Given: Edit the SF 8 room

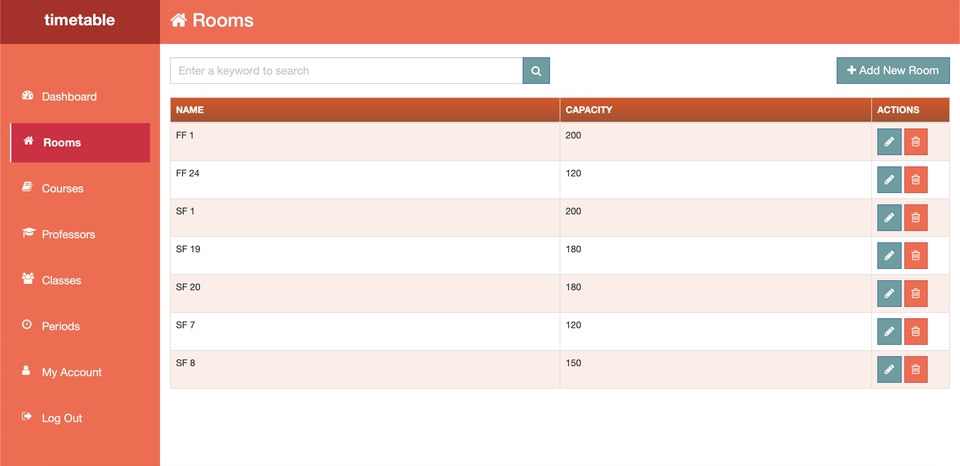Looking at the screenshot, I should 889,369.
